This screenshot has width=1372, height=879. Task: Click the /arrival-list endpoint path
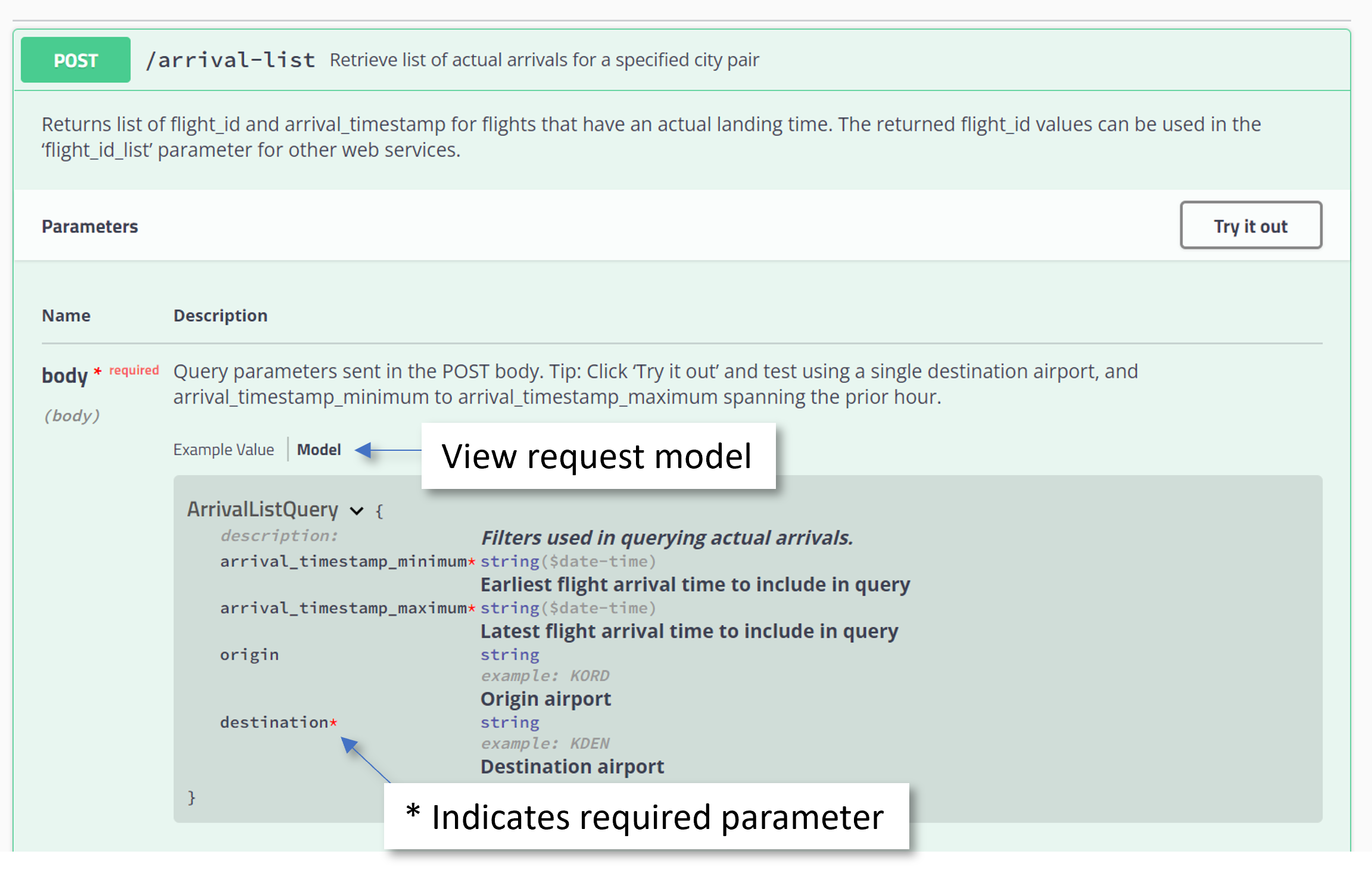[x=230, y=60]
